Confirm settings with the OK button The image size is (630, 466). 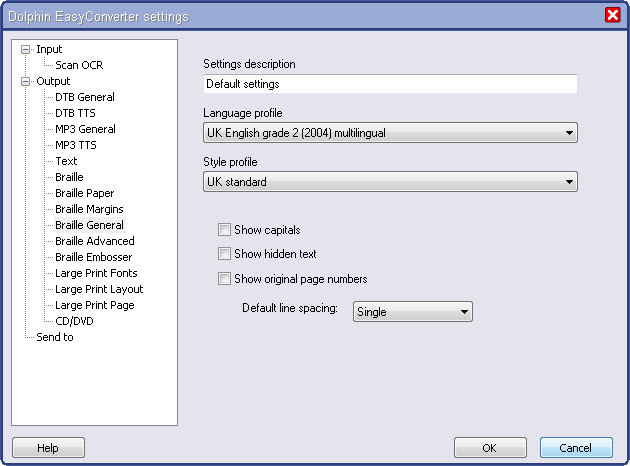click(x=490, y=448)
